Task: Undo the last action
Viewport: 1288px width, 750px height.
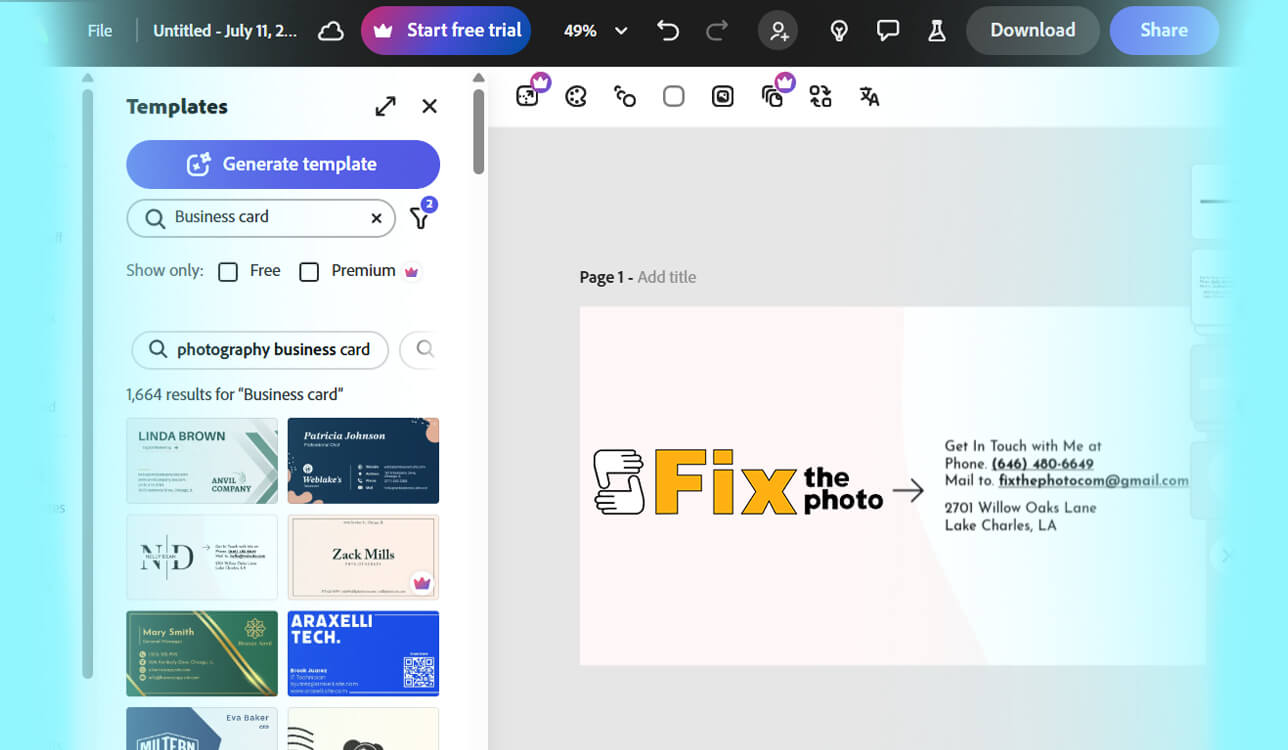Action: point(668,30)
